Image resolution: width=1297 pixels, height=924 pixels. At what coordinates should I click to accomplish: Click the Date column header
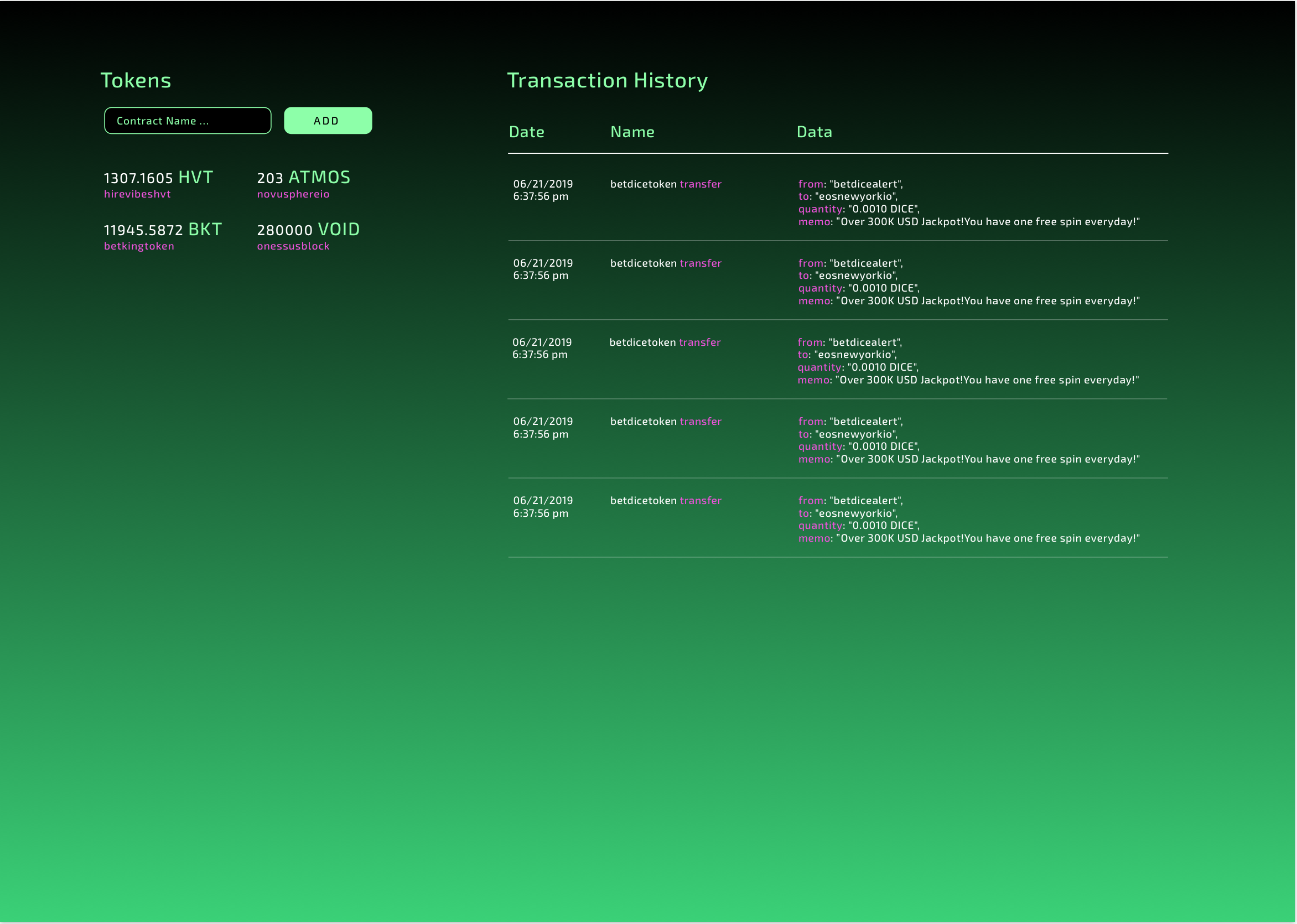(526, 132)
